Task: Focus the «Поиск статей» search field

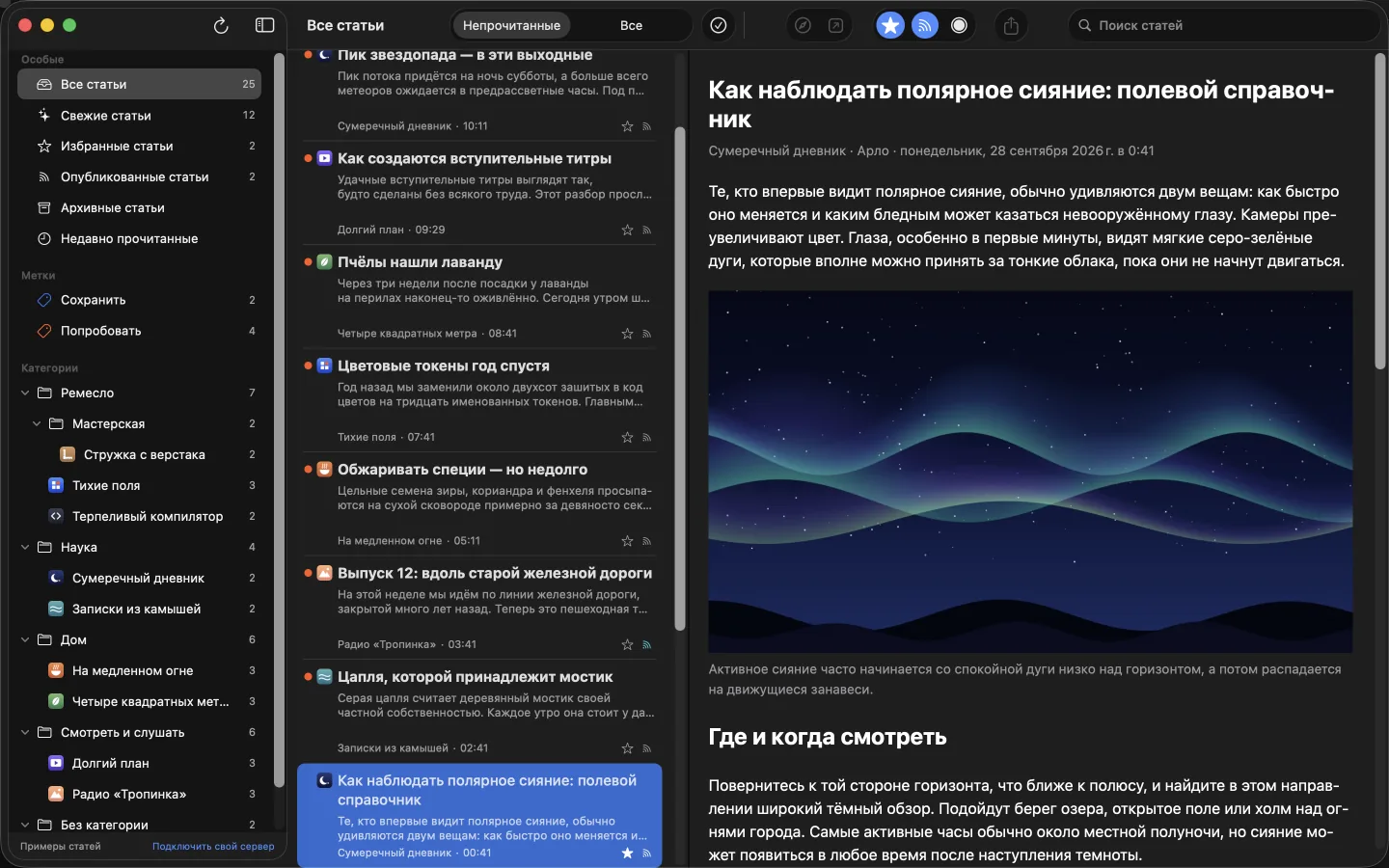Action: (1225, 26)
